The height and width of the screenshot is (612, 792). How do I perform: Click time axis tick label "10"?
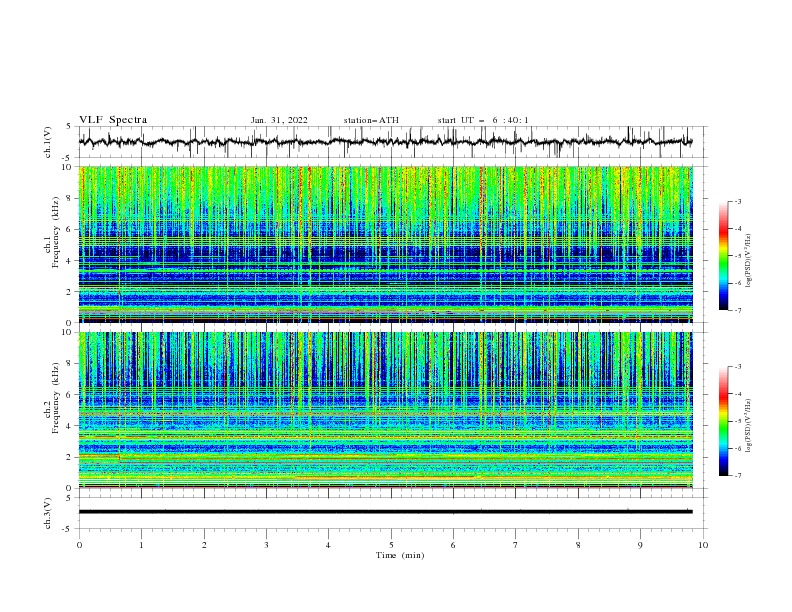703,545
